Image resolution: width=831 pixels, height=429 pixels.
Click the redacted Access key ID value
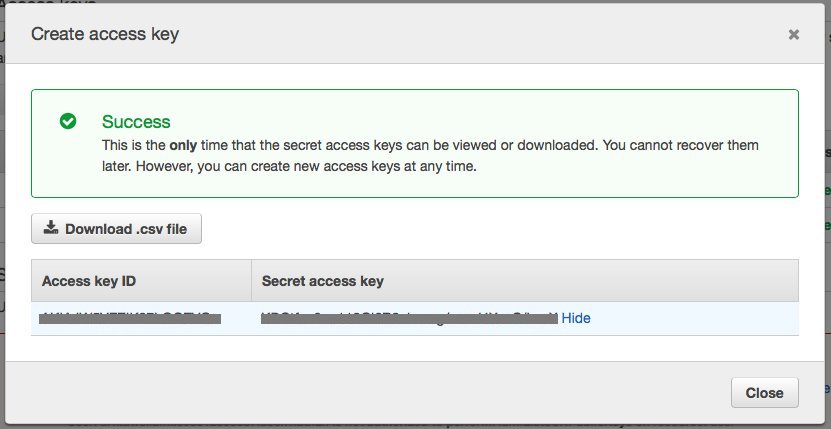point(130,318)
